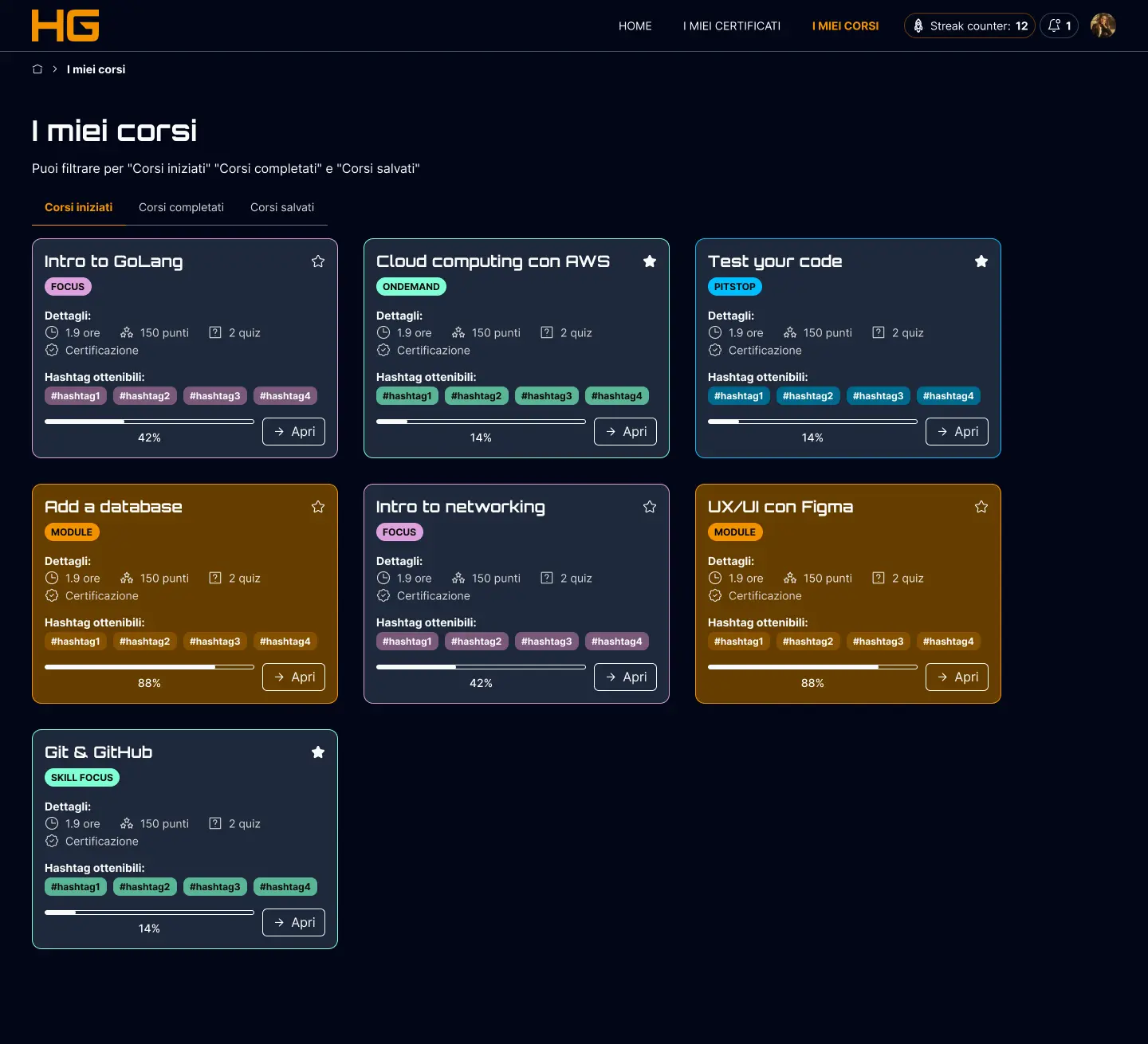Unstar the Cloud computing con AWS course
This screenshot has height=1044, width=1148.
point(650,261)
